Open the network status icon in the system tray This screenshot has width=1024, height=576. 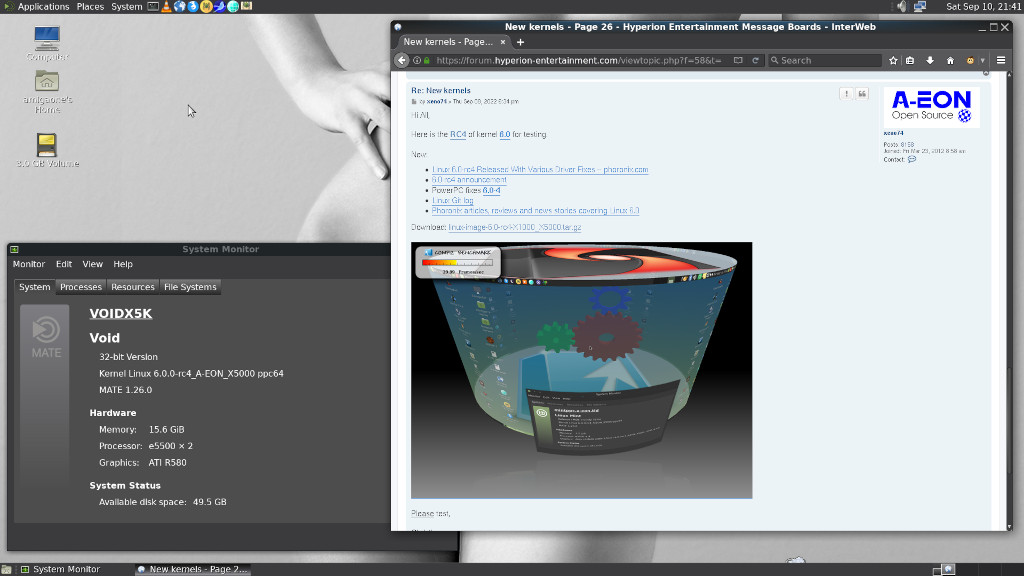click(920, 7)
